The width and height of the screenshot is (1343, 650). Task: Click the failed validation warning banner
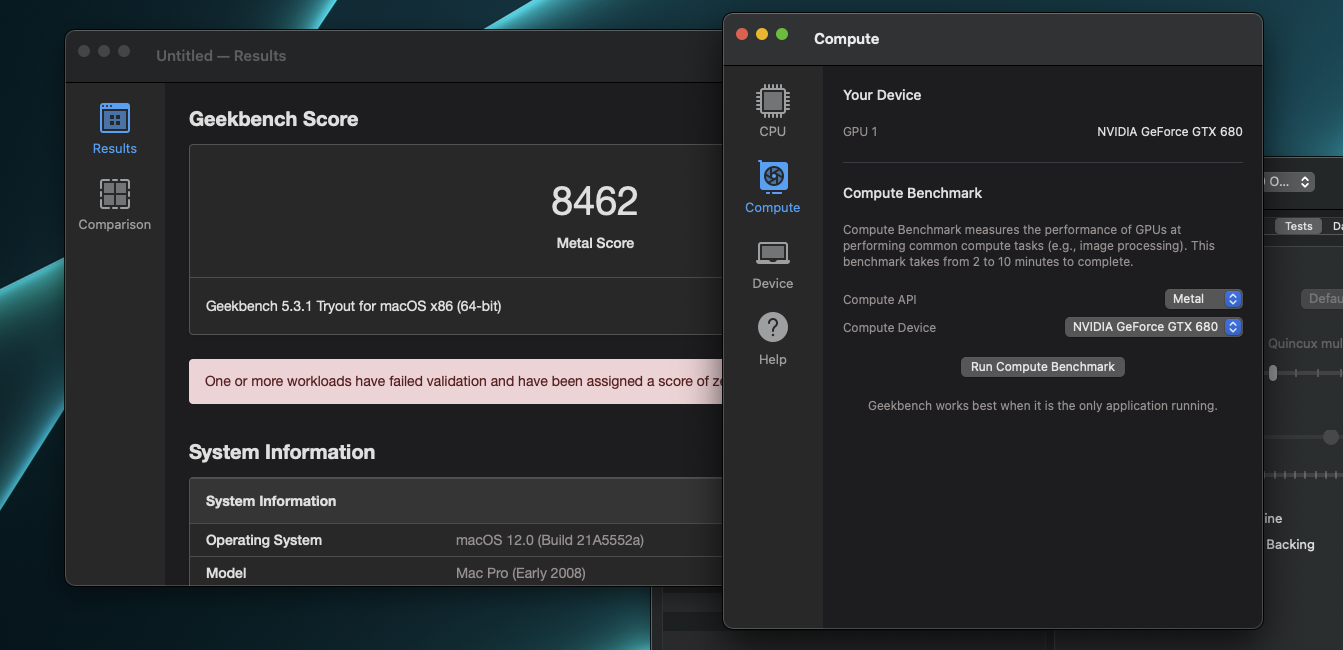[456, 381]
